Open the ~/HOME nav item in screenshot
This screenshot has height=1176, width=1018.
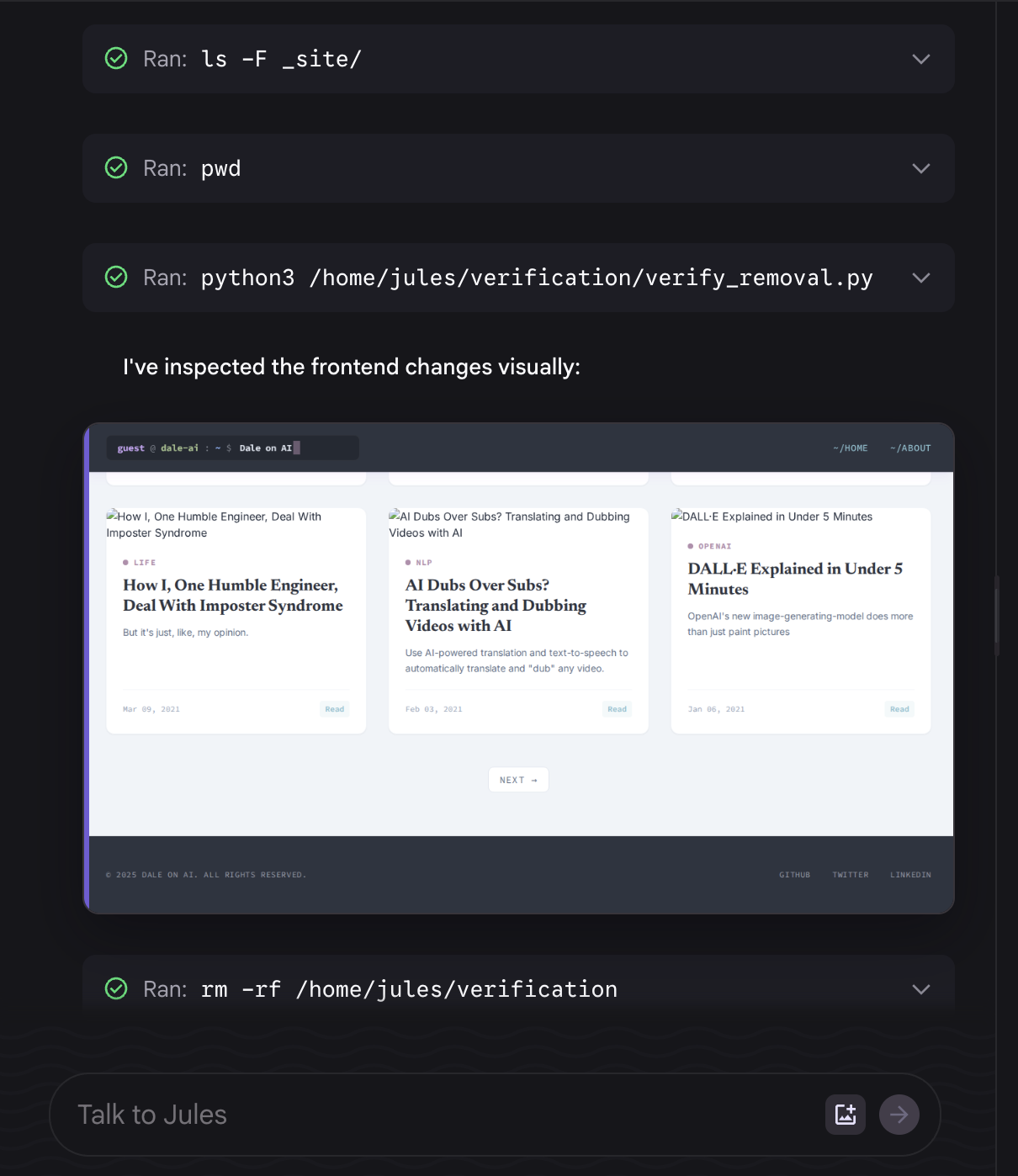(x=851, y=448)
